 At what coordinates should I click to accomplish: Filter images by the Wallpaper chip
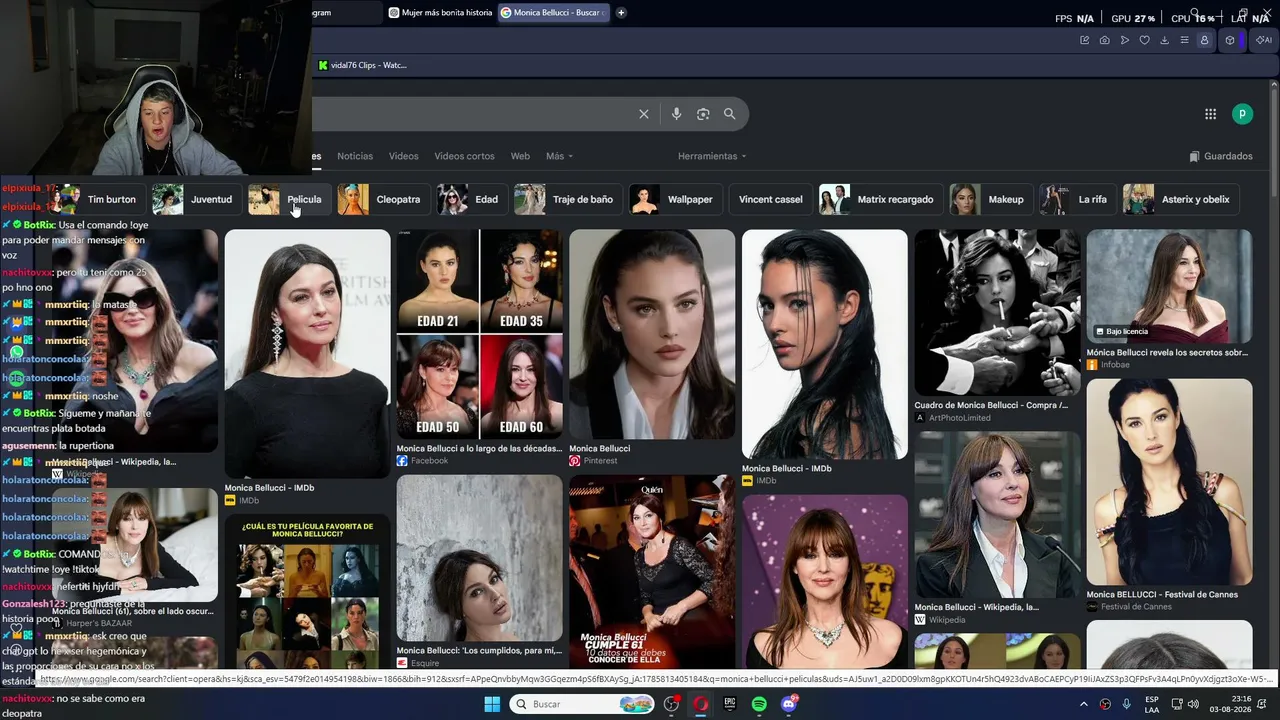click(675, 199)
